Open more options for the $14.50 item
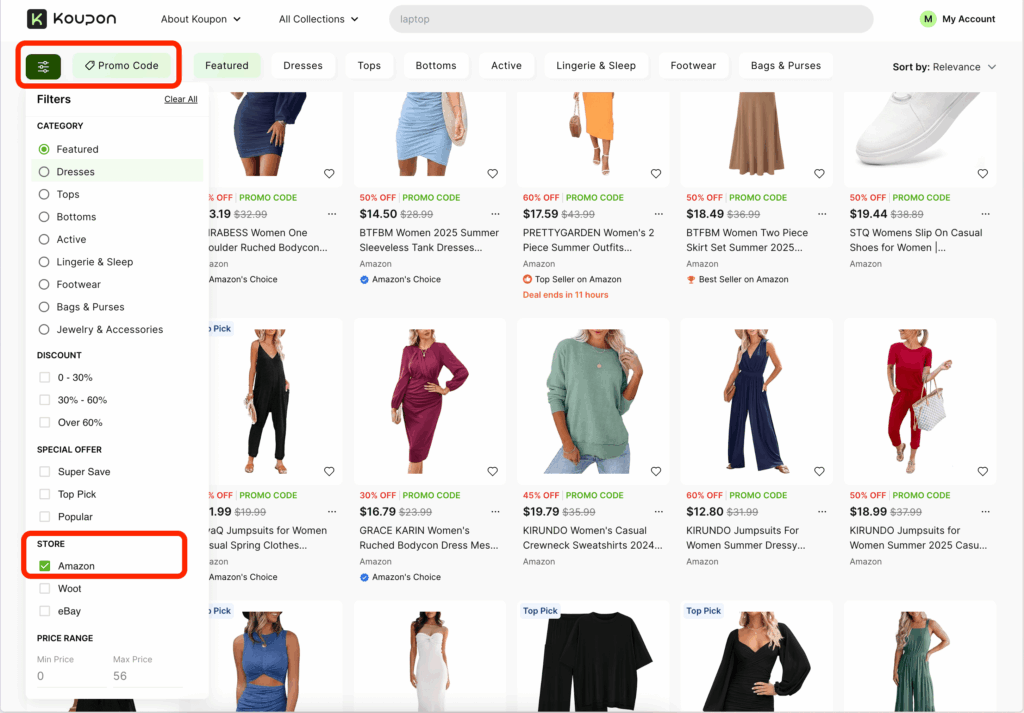The height and width of the screenshot is (713, 1024). 495,214
